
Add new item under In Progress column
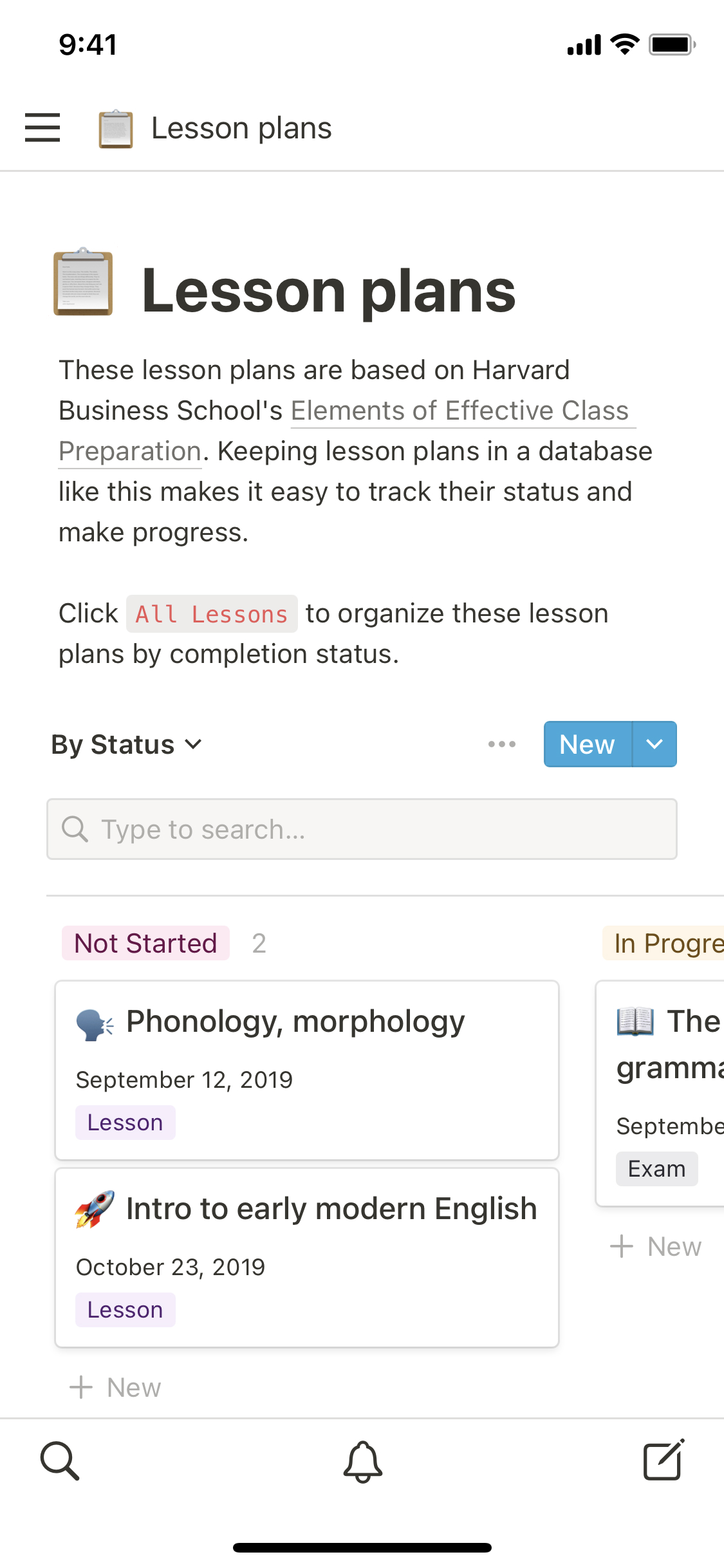(656, 1246)
